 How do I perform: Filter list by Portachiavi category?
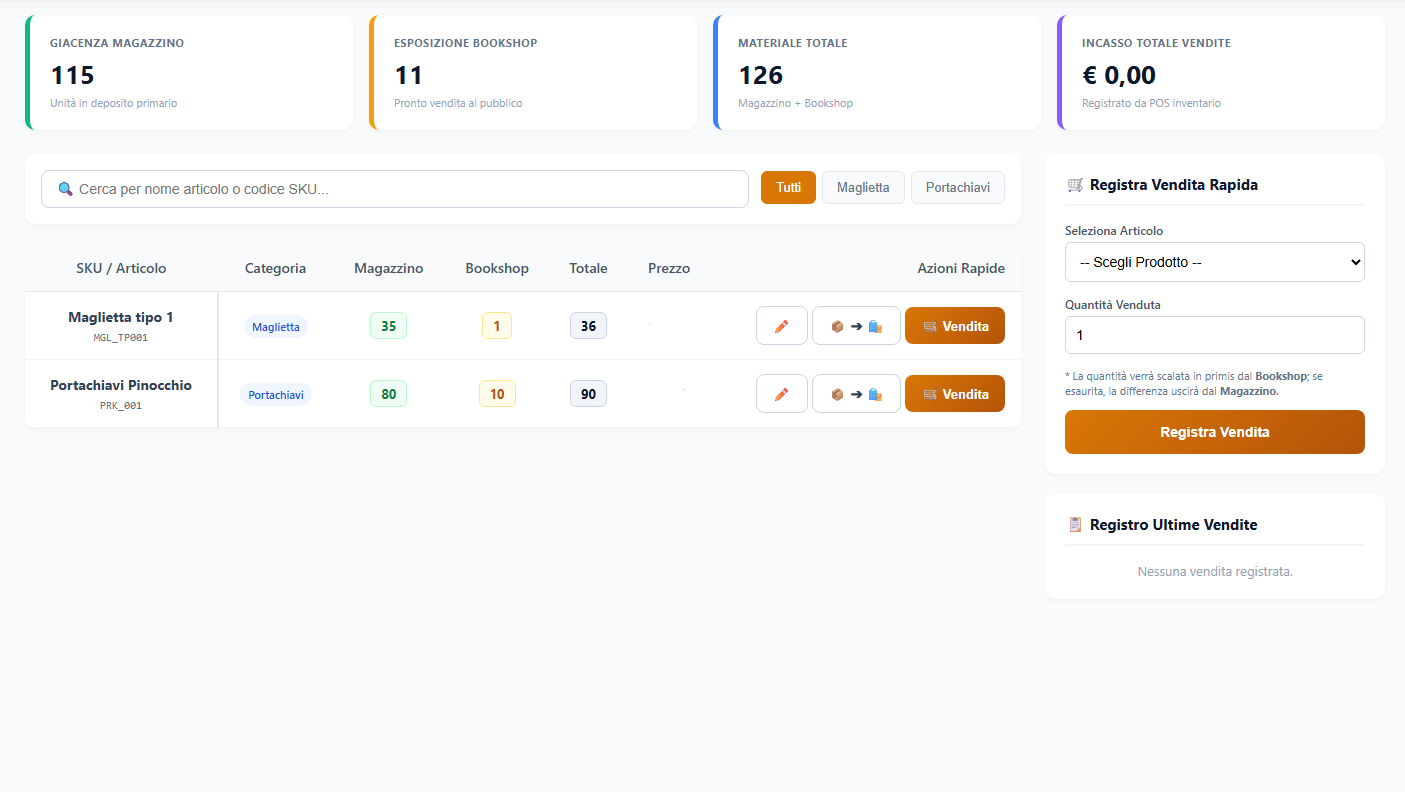click(958, 188)
